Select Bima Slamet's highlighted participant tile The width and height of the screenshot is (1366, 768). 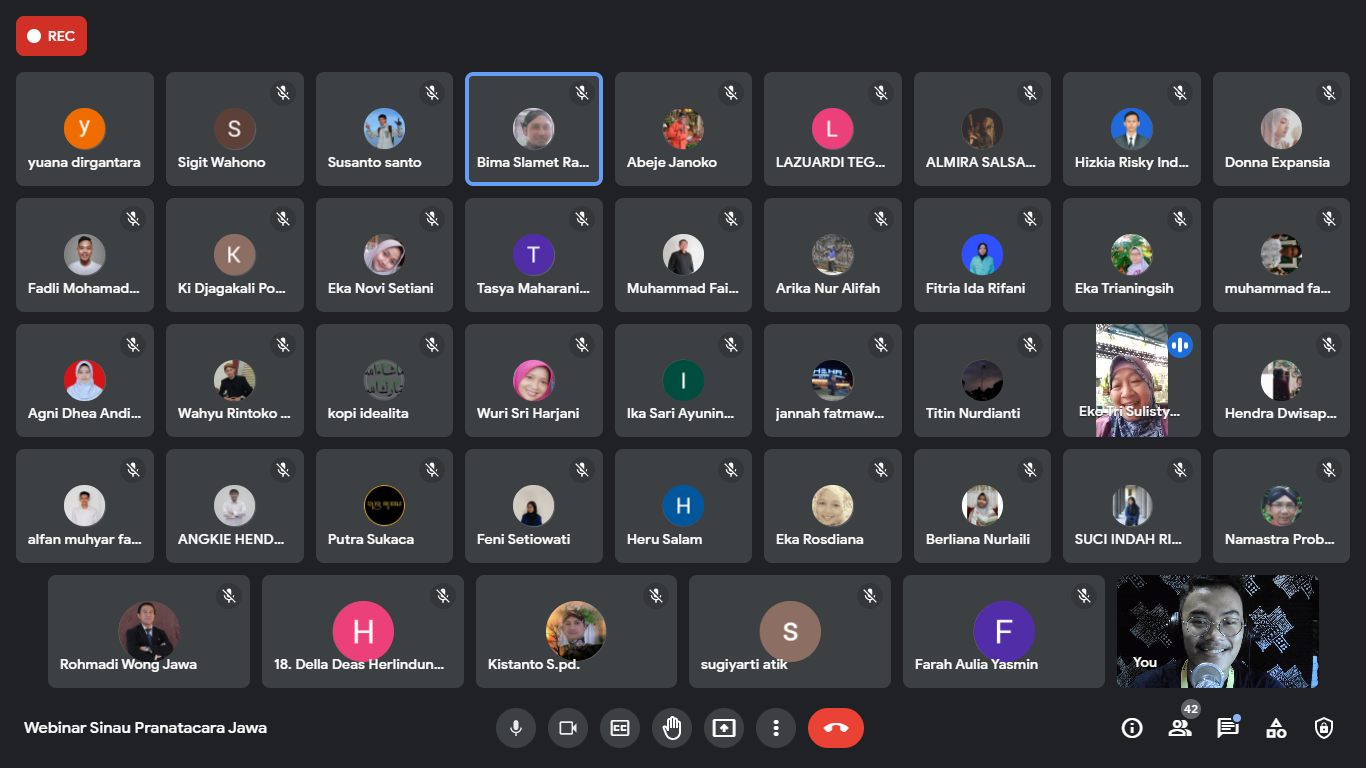(534, 129)
